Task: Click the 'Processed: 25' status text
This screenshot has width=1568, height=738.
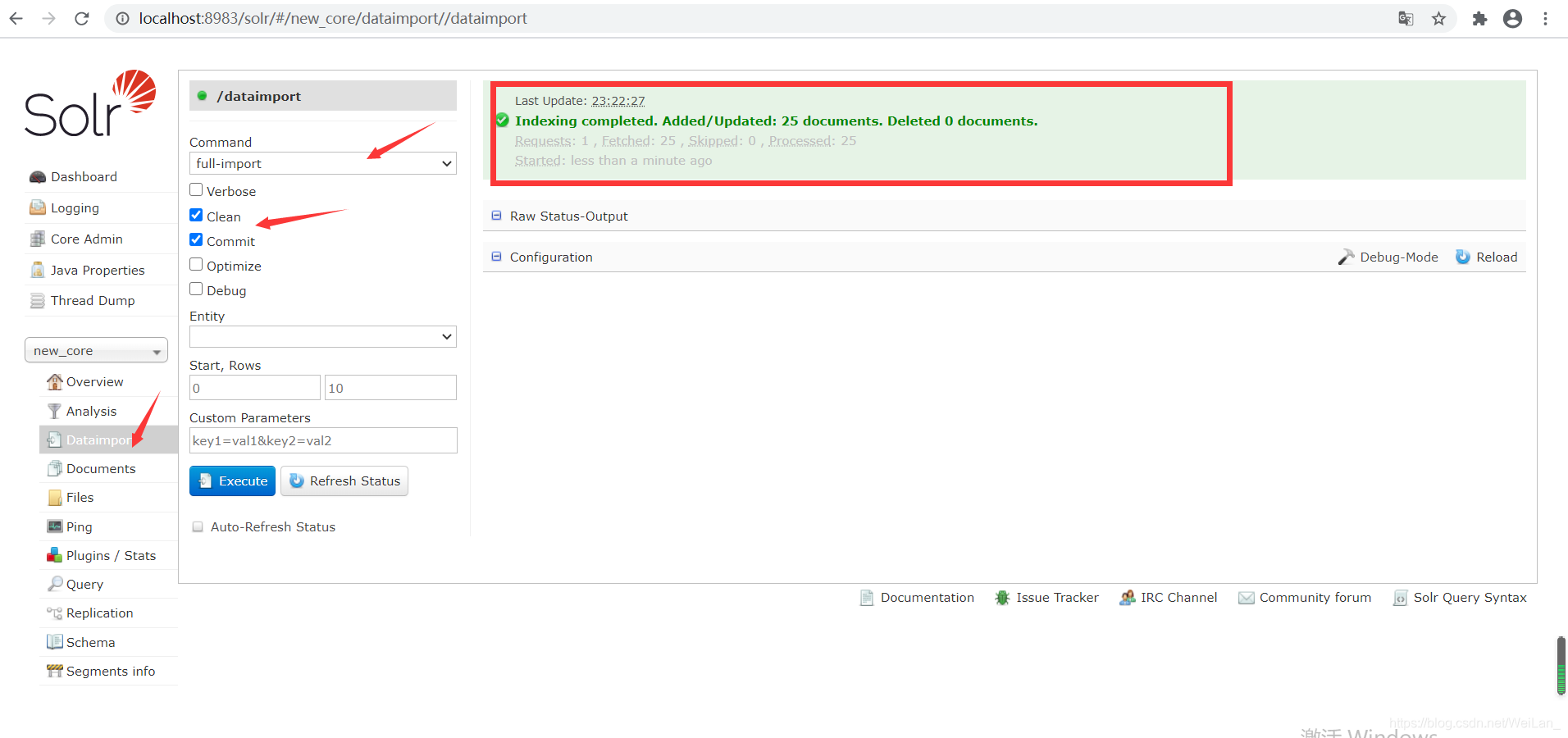Action: [812, 141]
